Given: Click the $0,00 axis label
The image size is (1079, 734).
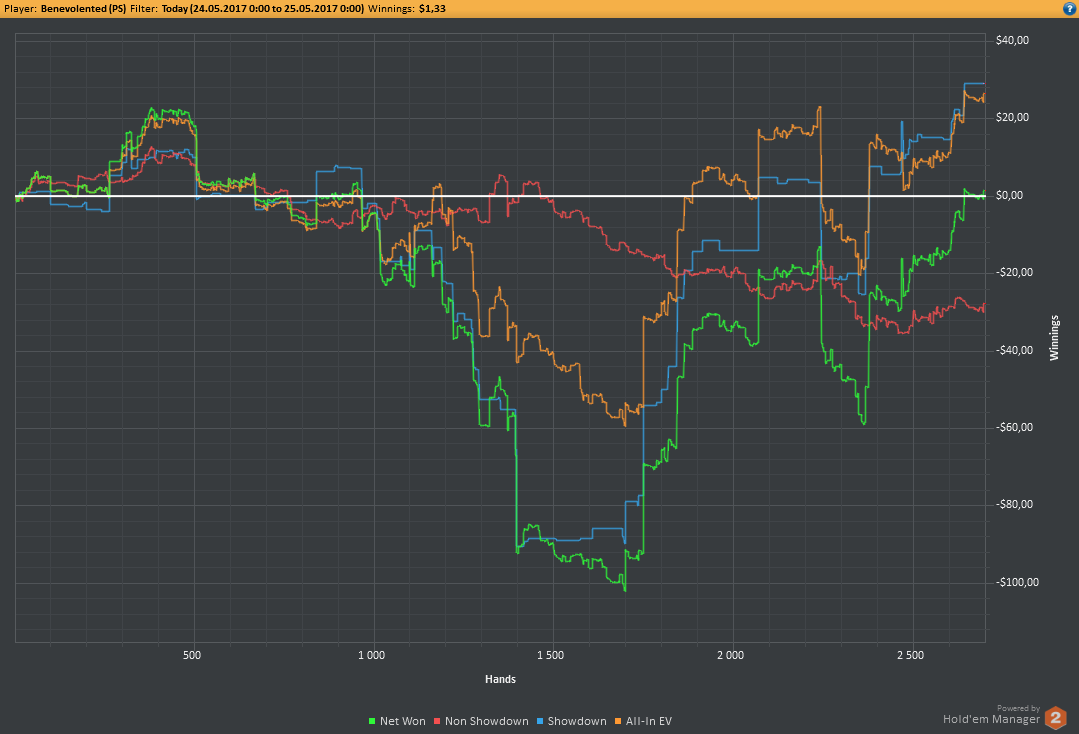Looking at the screenshot, I should tap(1009, 195).
